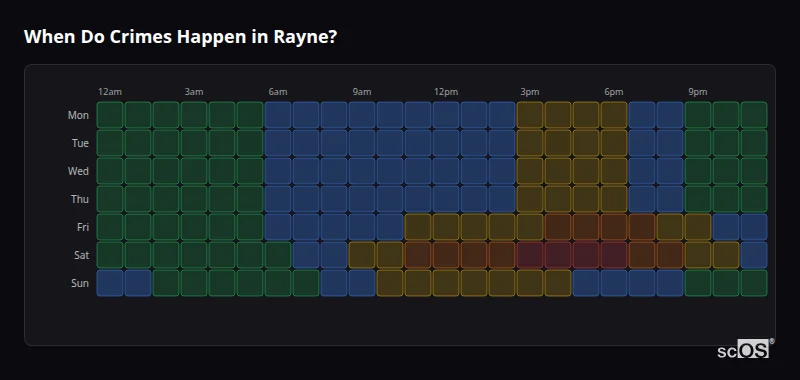Select the Monday 12am heatmap cell
The height and width of the screenshot is (380, 800).
pos(110,115)
